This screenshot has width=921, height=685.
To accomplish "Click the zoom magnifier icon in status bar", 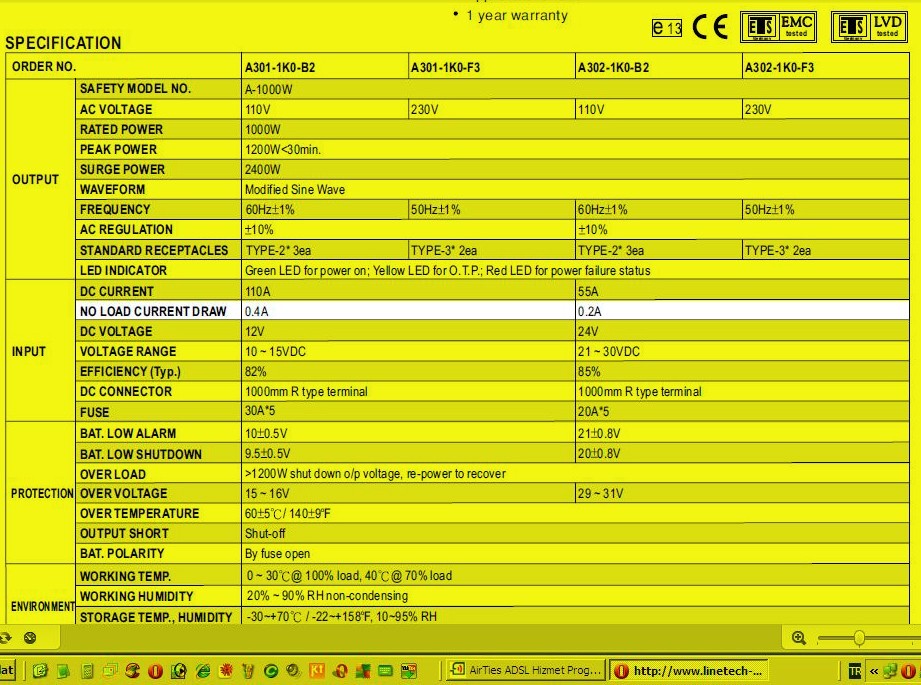I will point(799,638).
